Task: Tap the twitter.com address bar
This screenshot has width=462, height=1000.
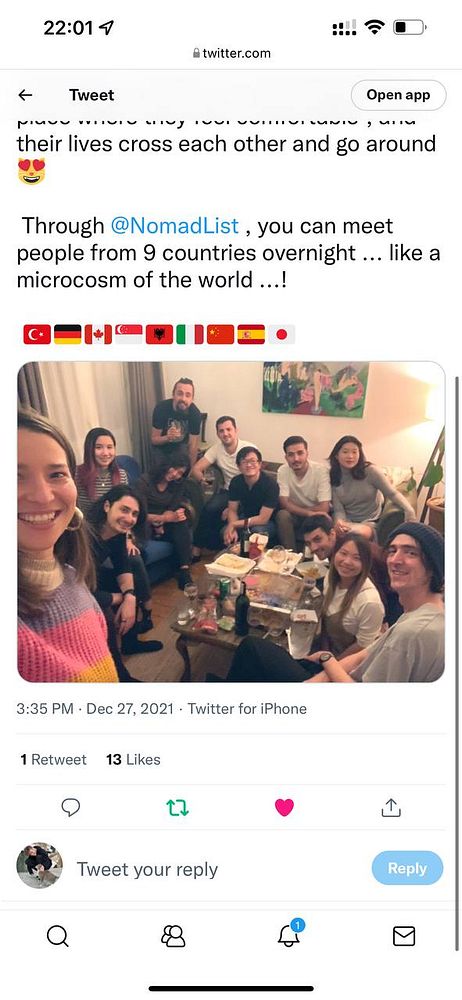Action: (x=232, y=54)
